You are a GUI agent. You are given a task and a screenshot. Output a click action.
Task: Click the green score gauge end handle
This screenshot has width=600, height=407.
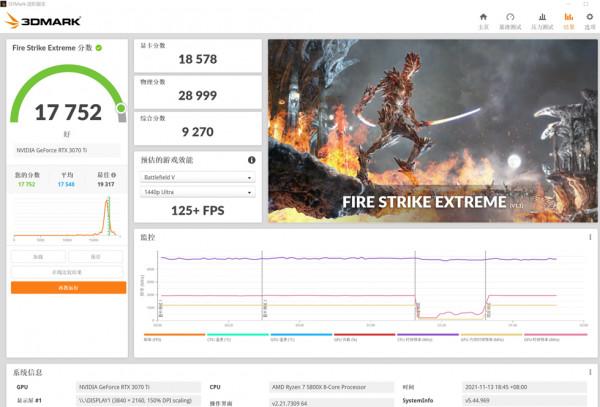(120, 107)
